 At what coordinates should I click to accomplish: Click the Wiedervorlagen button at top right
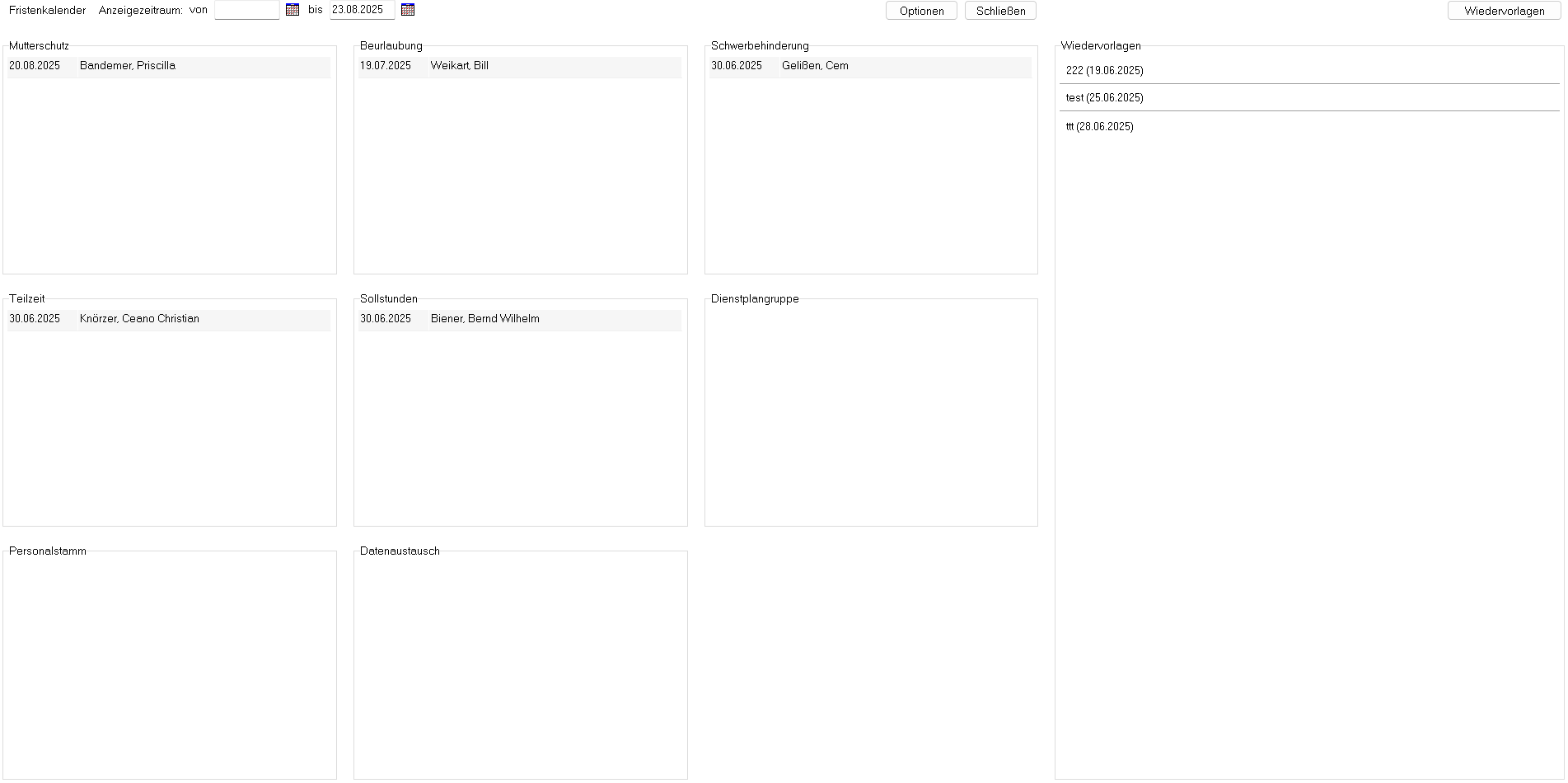(1504, 11)
